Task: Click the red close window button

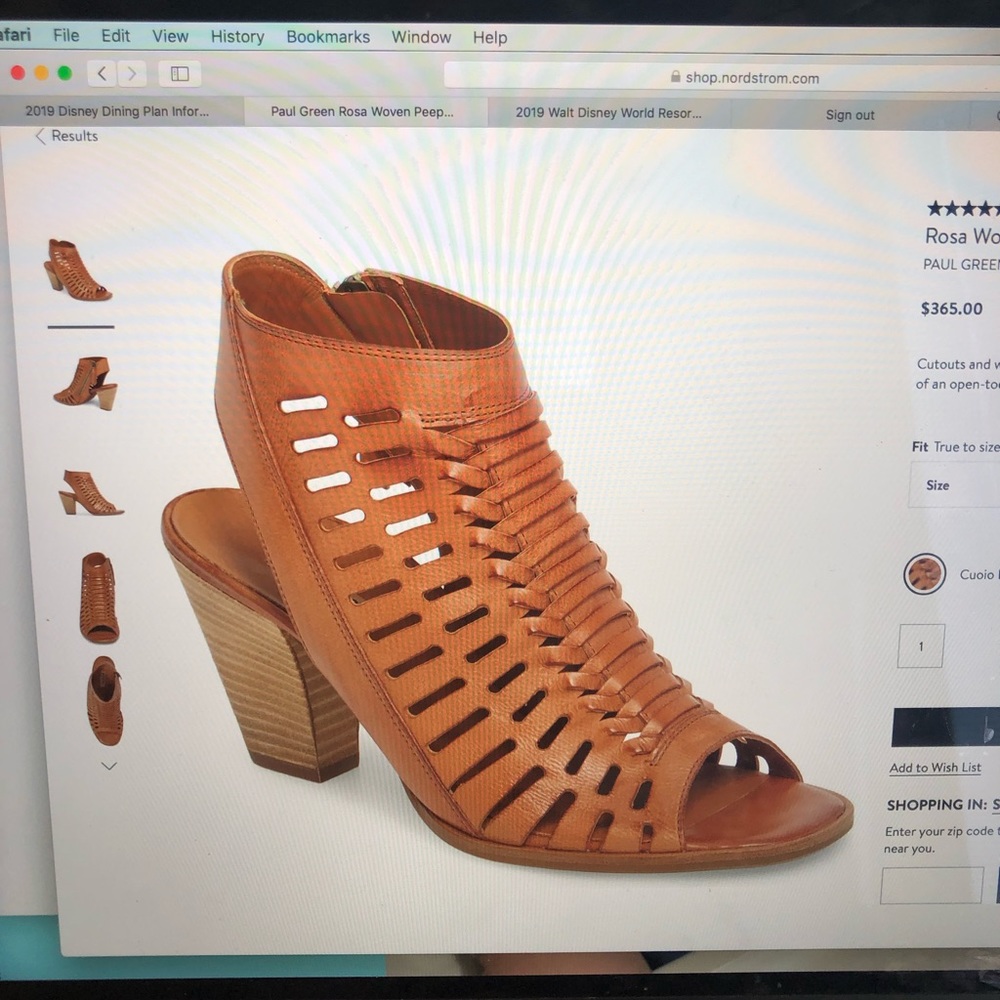Action: 18,73
